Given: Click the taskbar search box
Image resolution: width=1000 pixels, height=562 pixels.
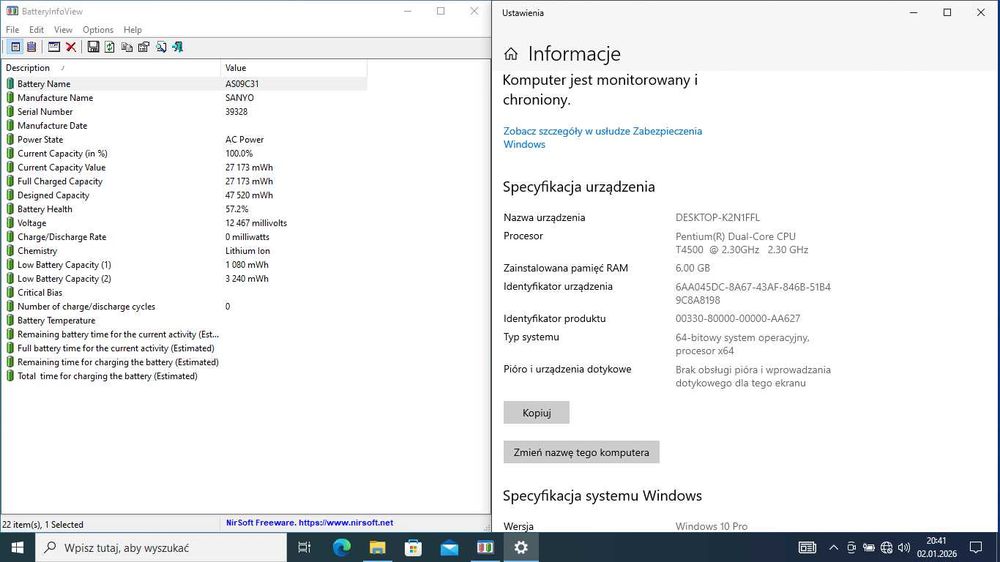Looking at the screenshot, I should (x=161, y=547).
